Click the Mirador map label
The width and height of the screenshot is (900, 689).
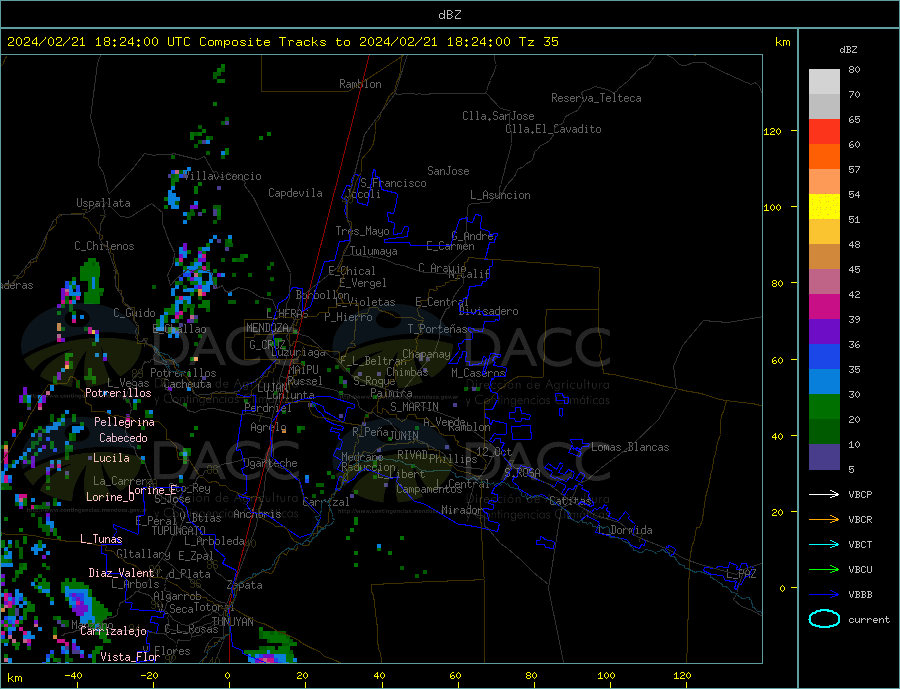point(461,510)
